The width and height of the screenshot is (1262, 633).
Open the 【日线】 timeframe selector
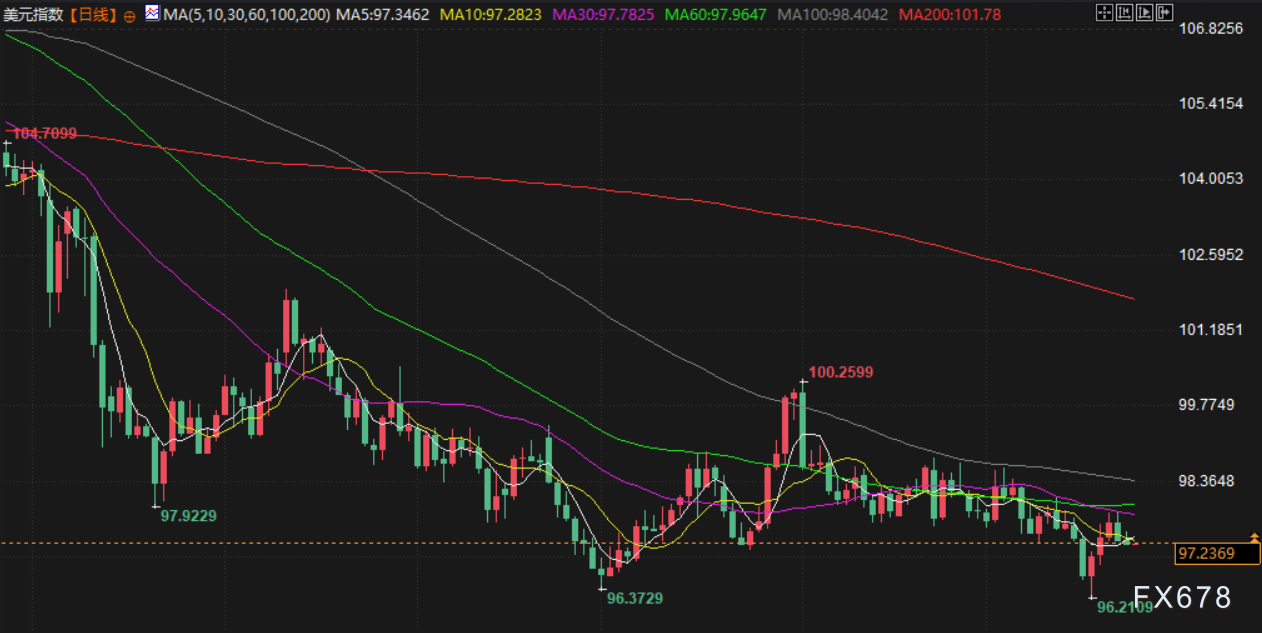pyautogui.click(x=92, y=15)
